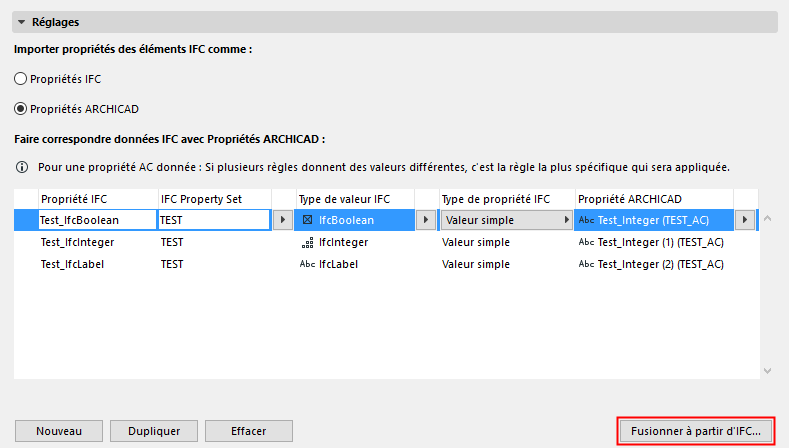
Task: Click the Abc icon beside Test_Integer (2)
Action: (586, 264)
